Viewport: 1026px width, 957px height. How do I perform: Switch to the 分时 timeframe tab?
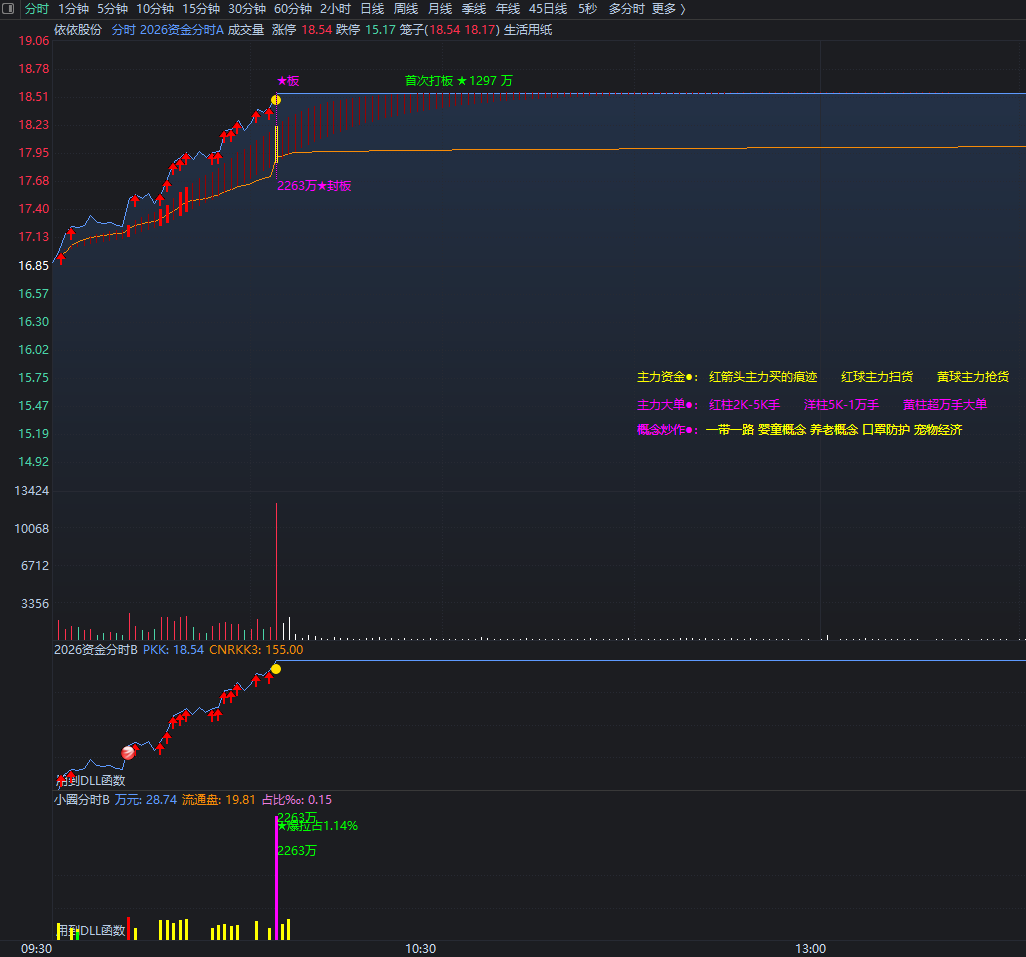point(37,9)
